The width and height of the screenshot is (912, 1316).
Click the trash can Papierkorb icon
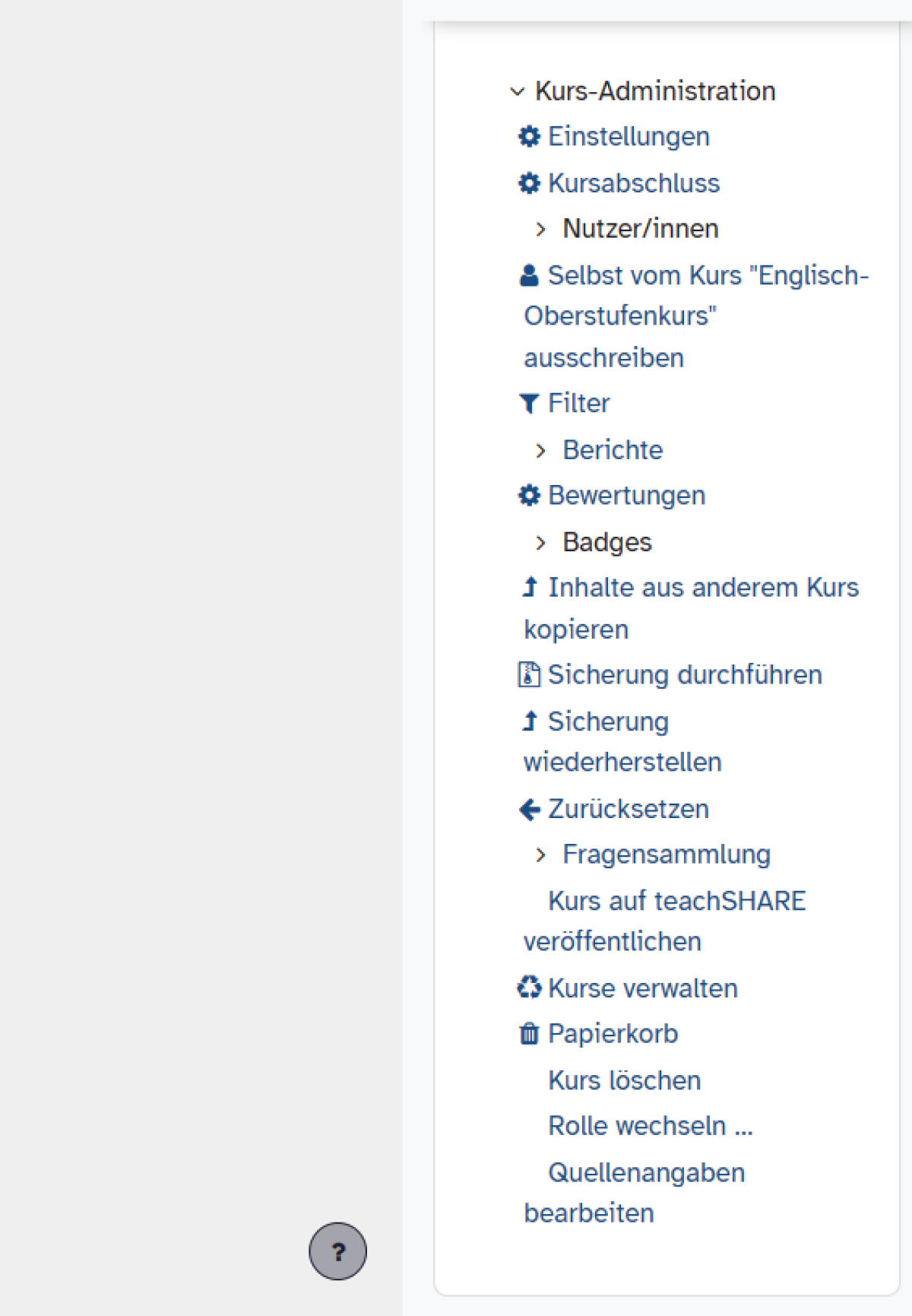tap(529, 1034)
